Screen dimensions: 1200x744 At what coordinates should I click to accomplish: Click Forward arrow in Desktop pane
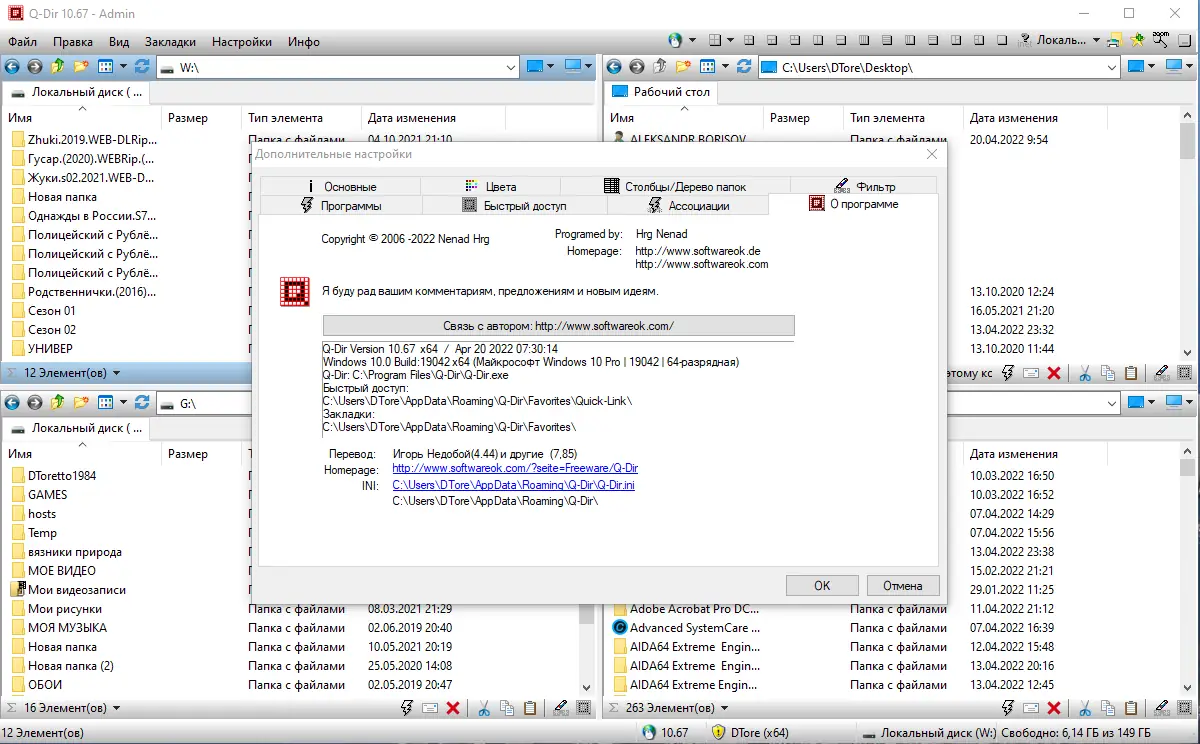pos(636,67)
